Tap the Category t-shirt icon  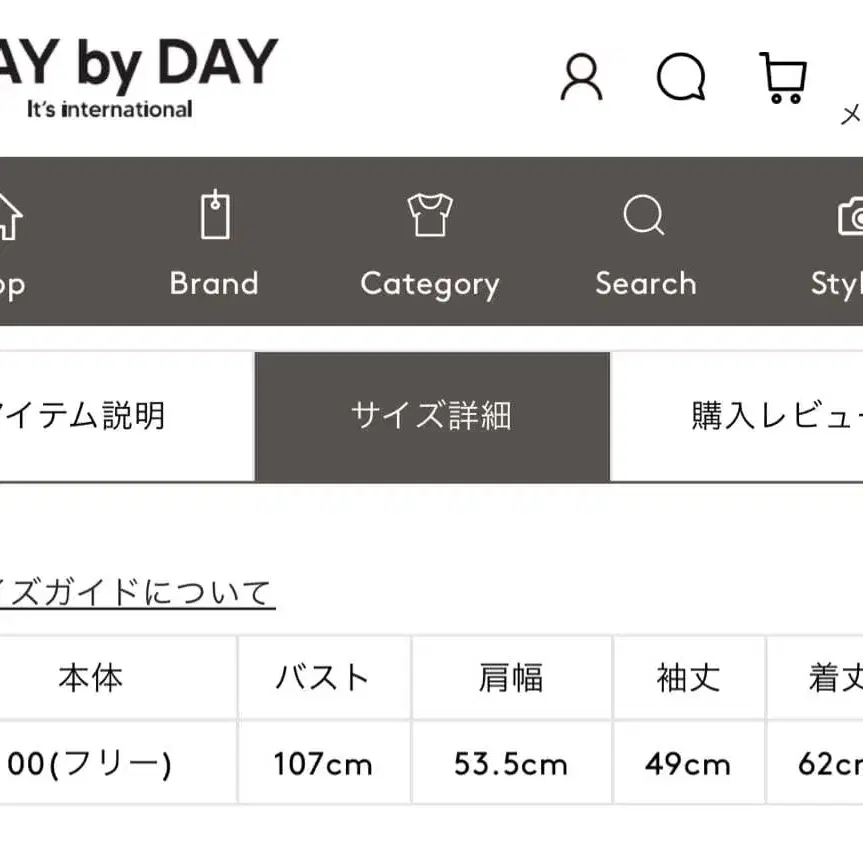430,215
